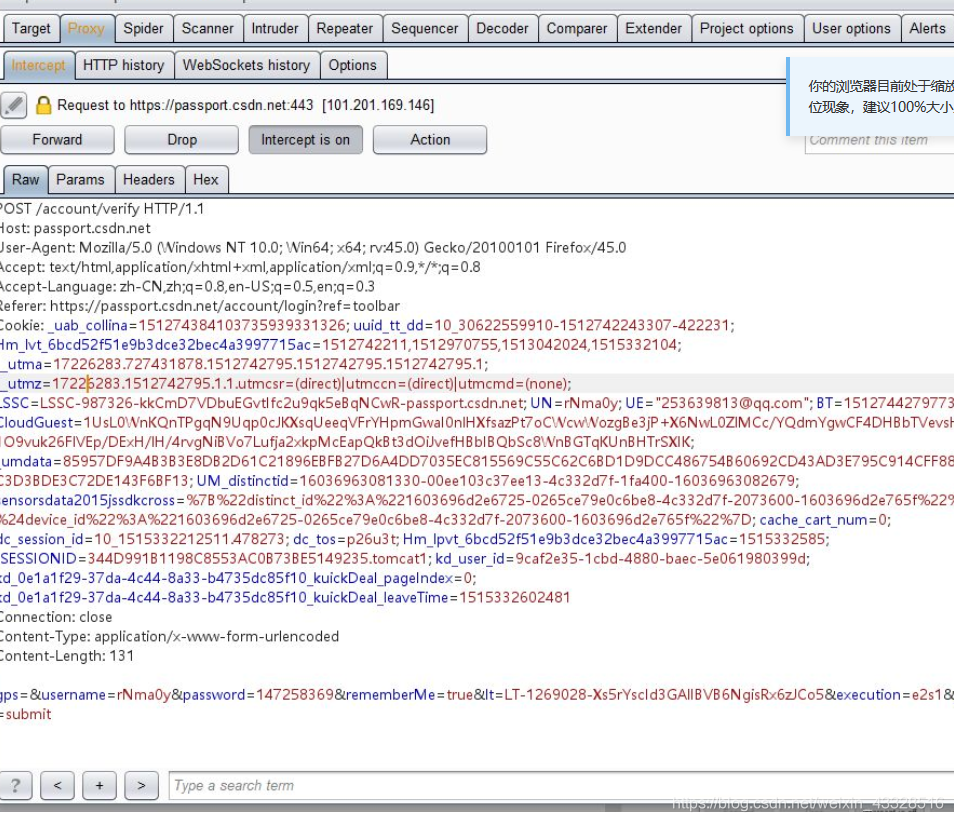Click the pencil edit icon
The width and height of the screenshot is (954, 822).
14,105
